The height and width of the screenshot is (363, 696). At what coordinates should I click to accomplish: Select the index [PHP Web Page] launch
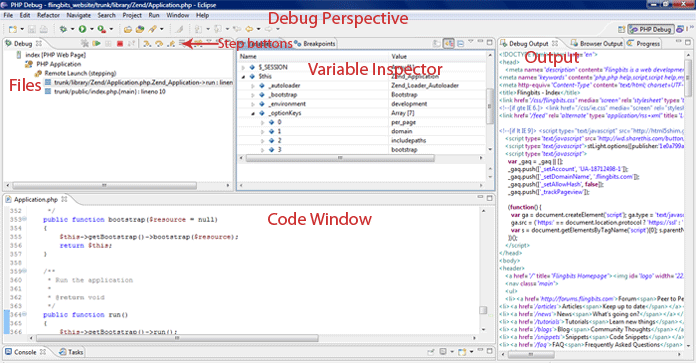51,55
